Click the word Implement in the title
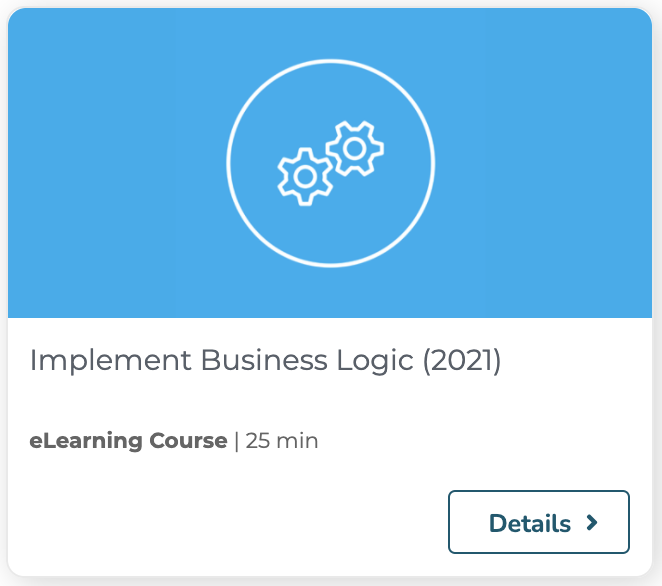 110,361
